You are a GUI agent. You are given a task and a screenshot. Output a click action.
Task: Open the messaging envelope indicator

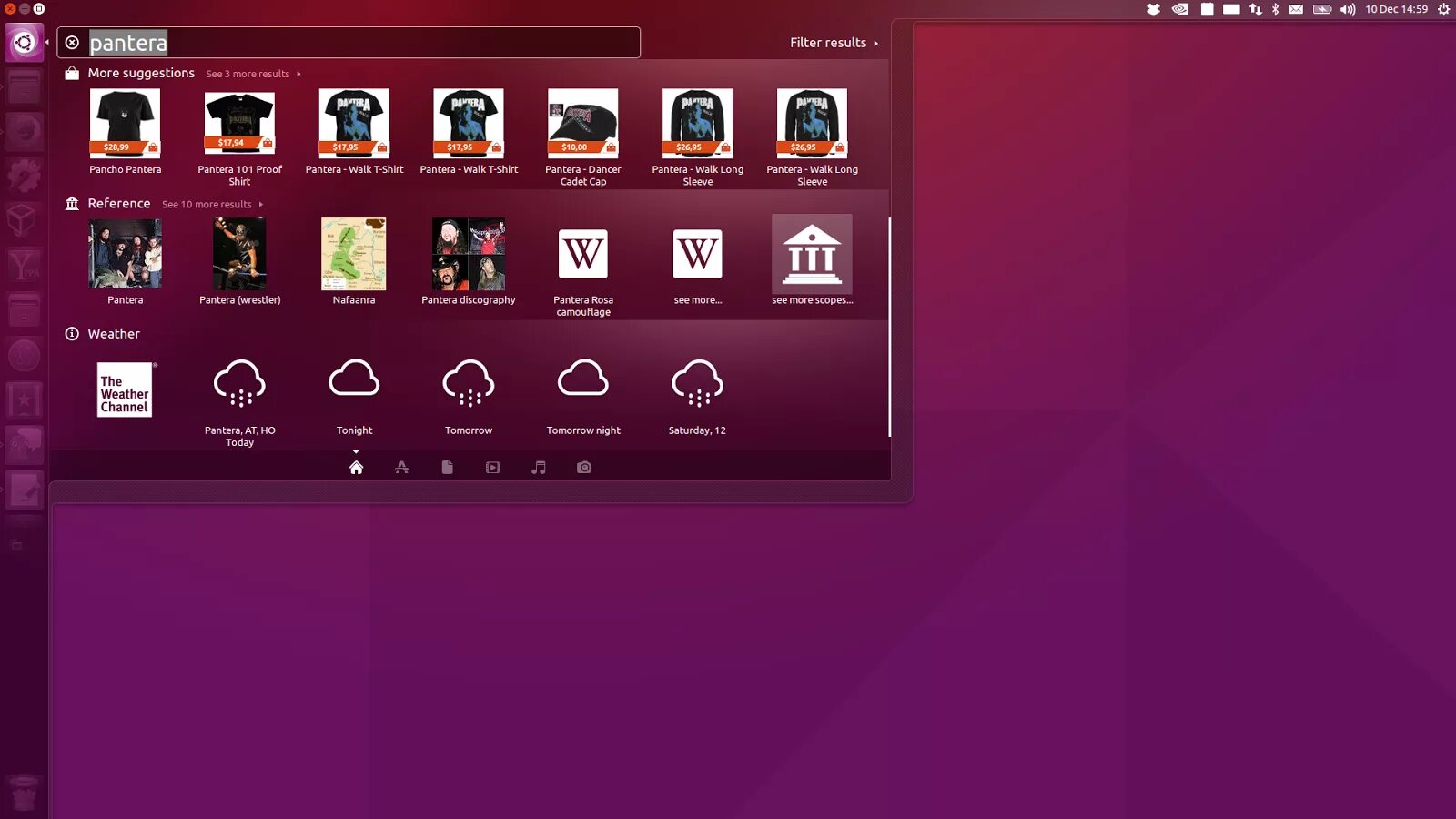pos(1296,9)
